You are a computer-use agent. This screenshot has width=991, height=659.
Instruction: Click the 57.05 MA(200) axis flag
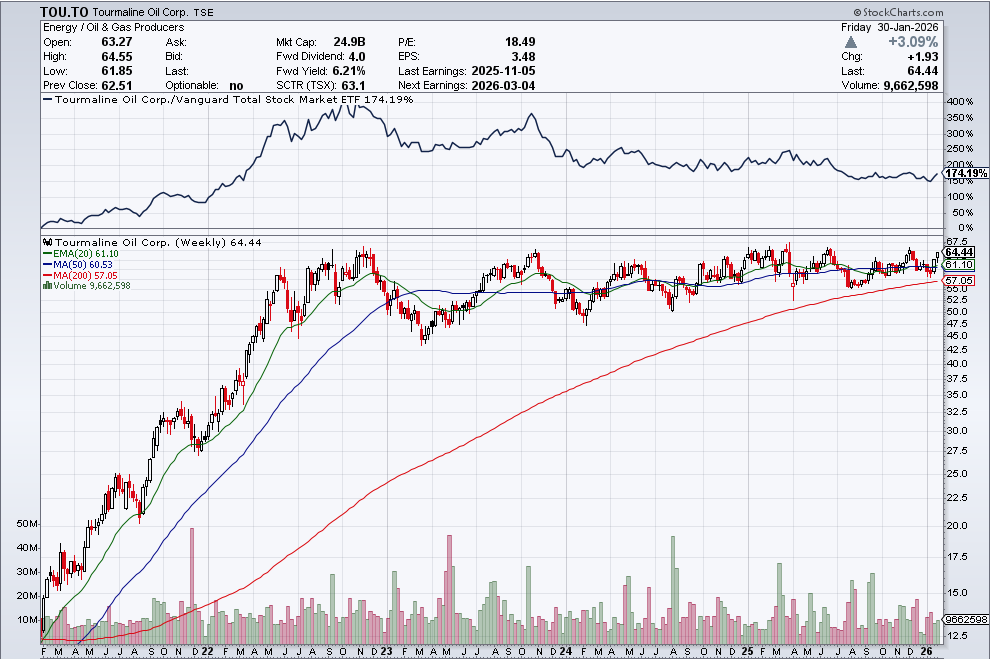click(959, 281)
